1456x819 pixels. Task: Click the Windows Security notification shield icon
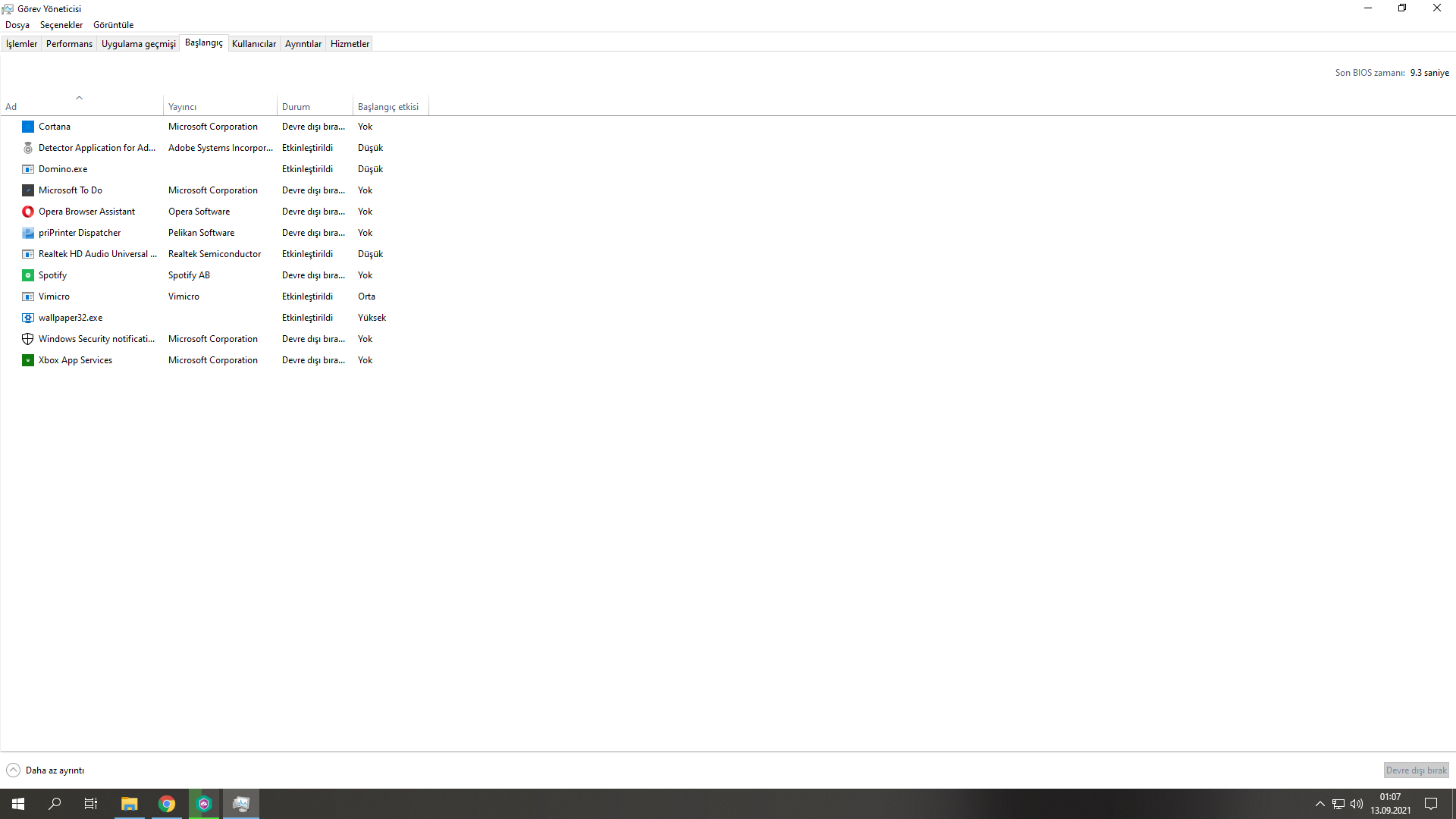tap(28, 339)
